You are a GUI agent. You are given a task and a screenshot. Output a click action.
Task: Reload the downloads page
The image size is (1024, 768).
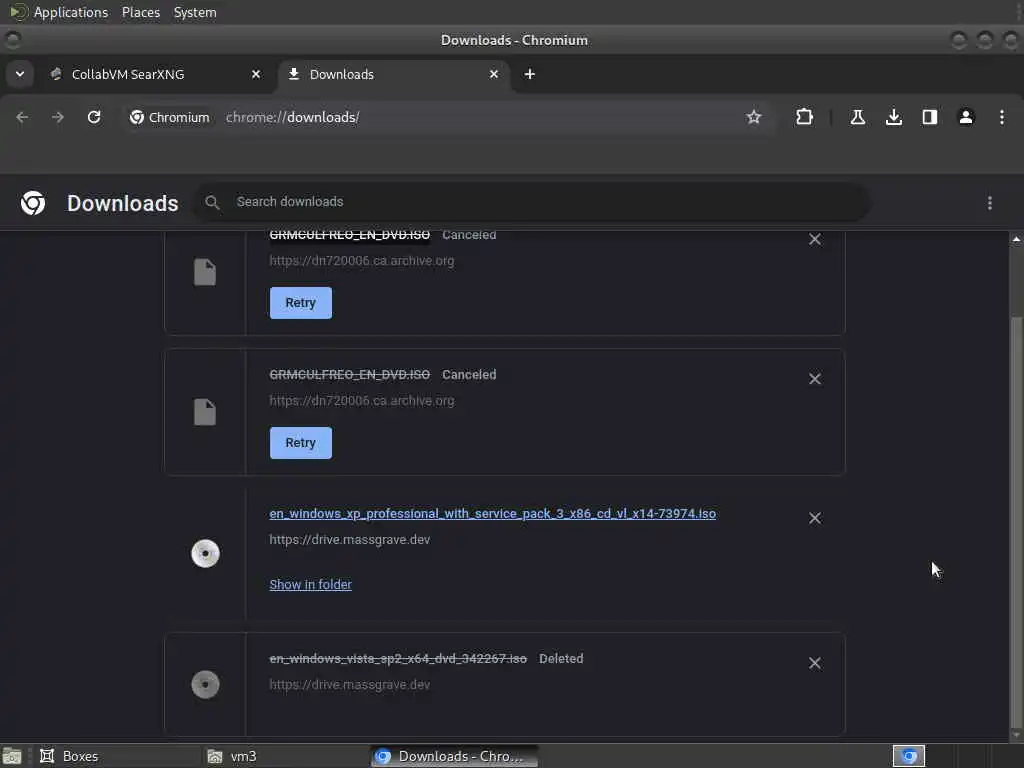pyautogui.click(x=94, y=117)
